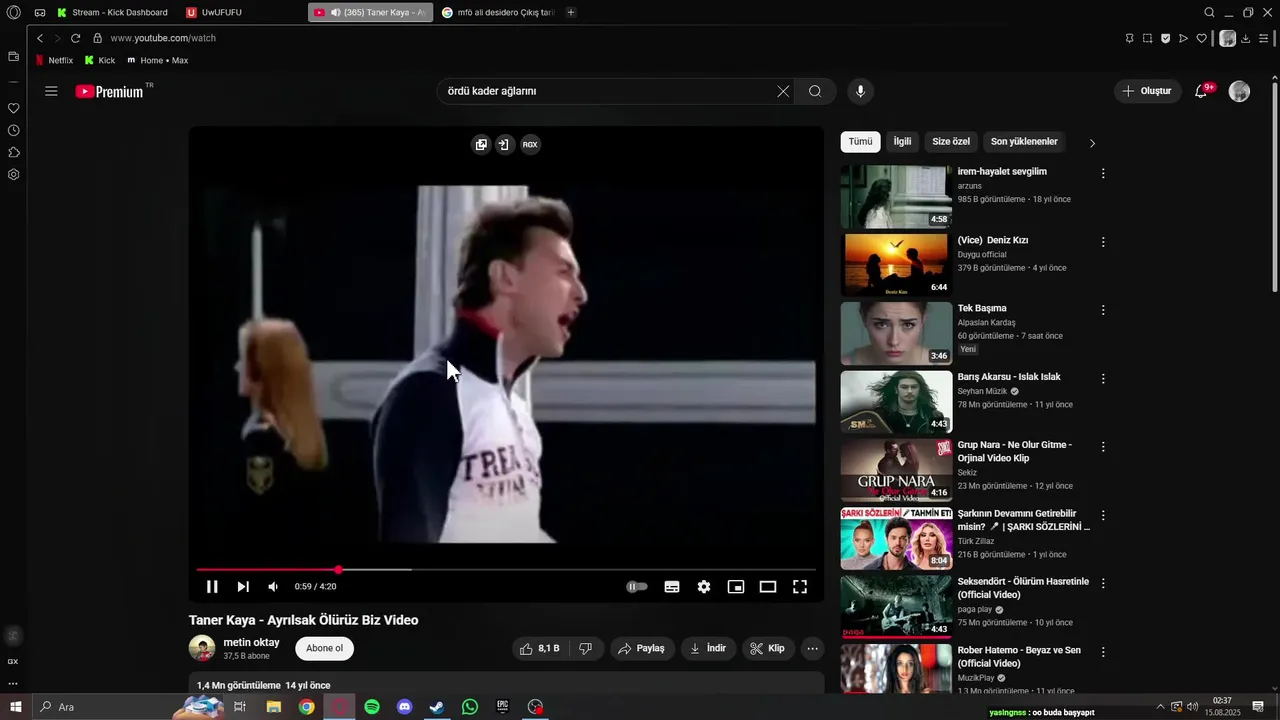Open the Oluştur create button
The width and height of the screenshot is (1280, 720).
pos(1147,91)
